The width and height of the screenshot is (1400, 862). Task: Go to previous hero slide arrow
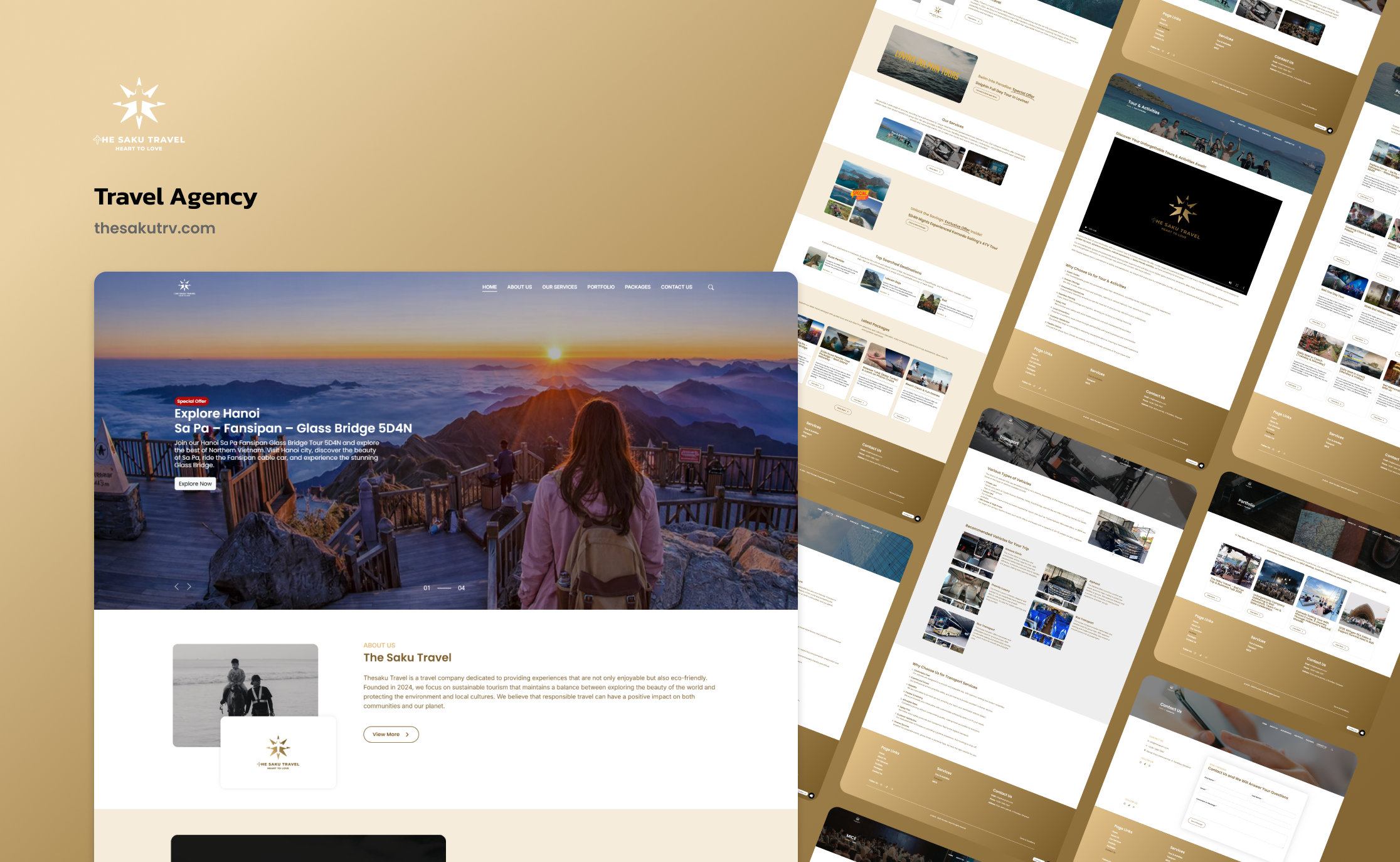point(177,587)
